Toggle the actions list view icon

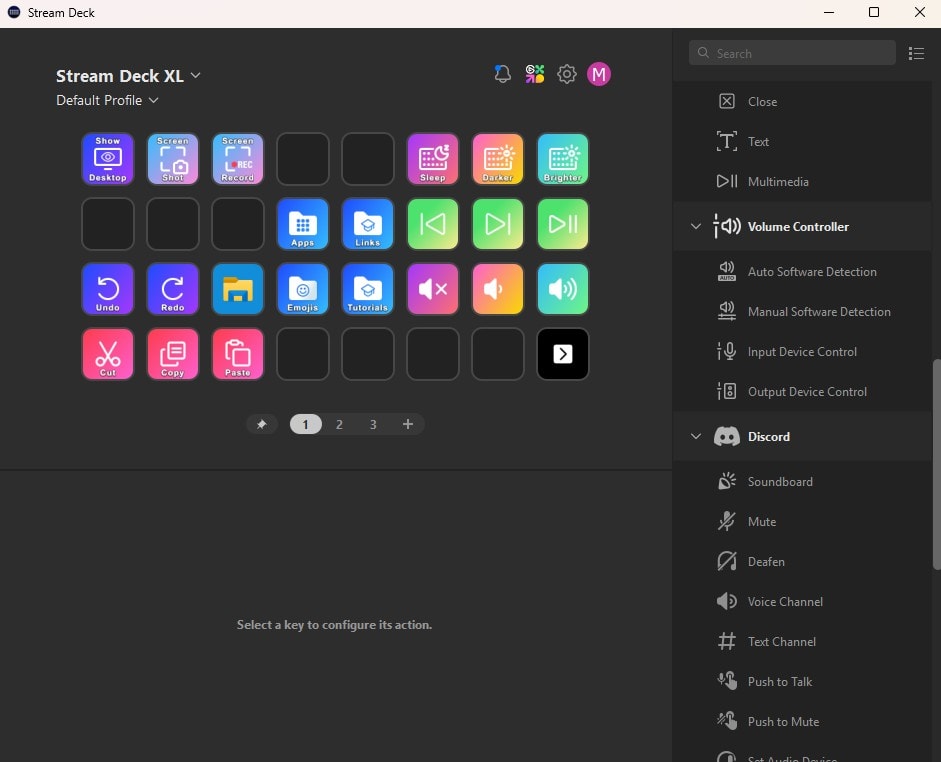916,53
